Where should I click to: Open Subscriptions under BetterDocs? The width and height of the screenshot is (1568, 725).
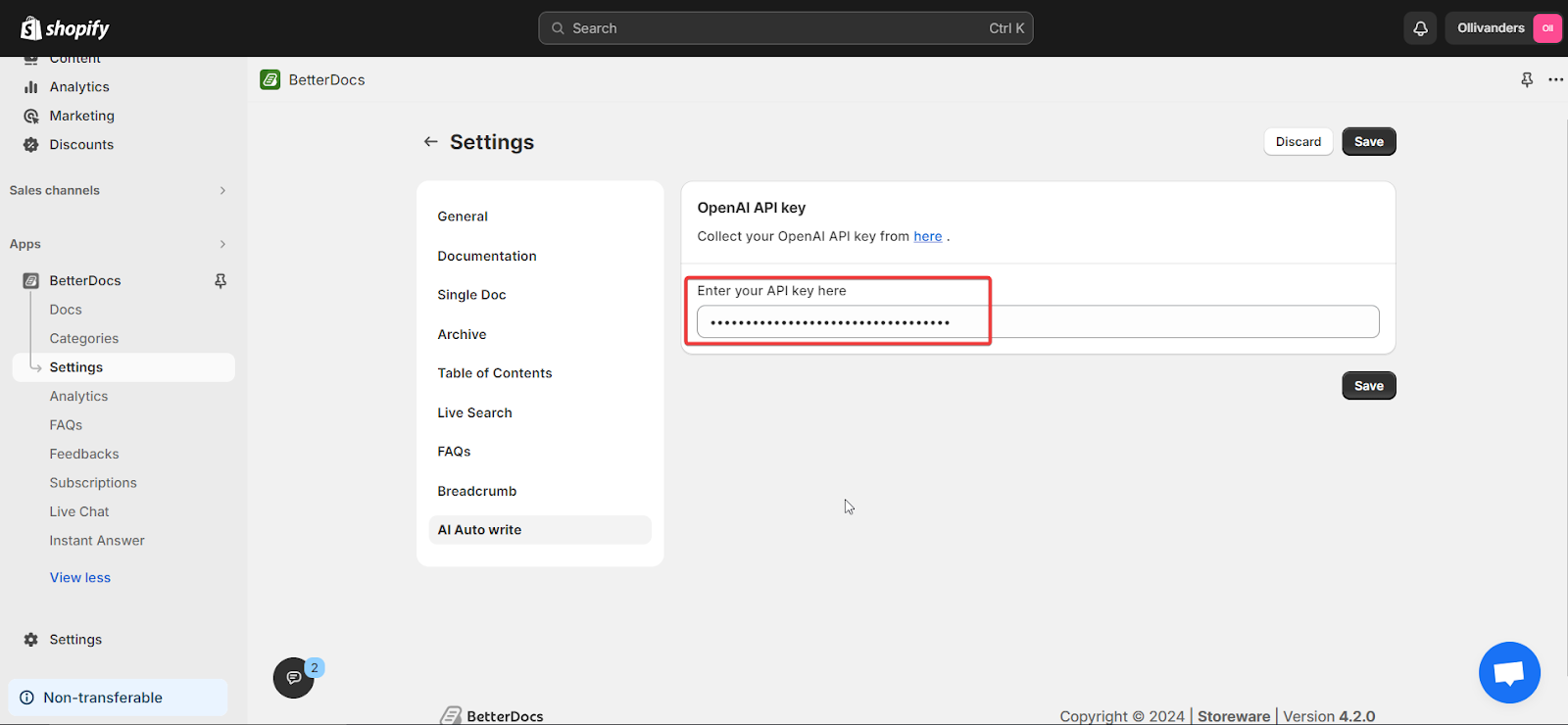click(x=93, y=483)
